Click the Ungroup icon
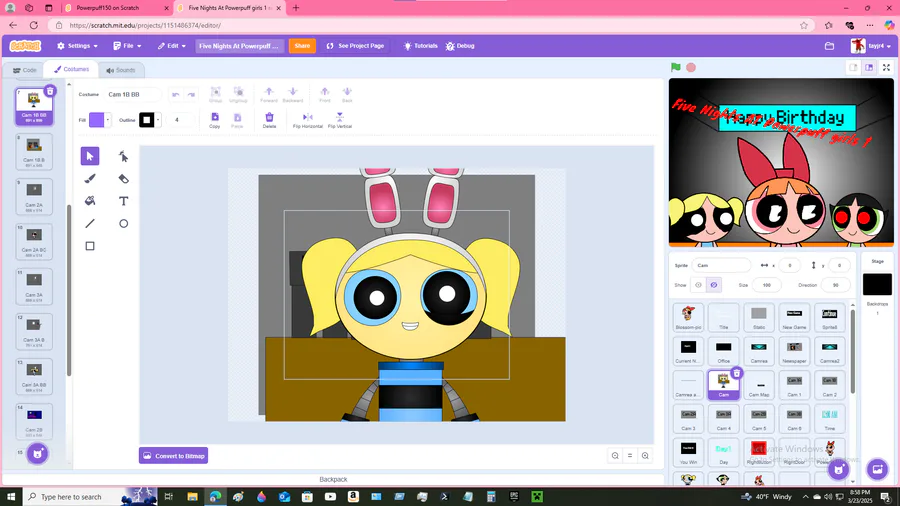Image resolution: width=900 pixels, height=506 pixels. click(238, 95)
